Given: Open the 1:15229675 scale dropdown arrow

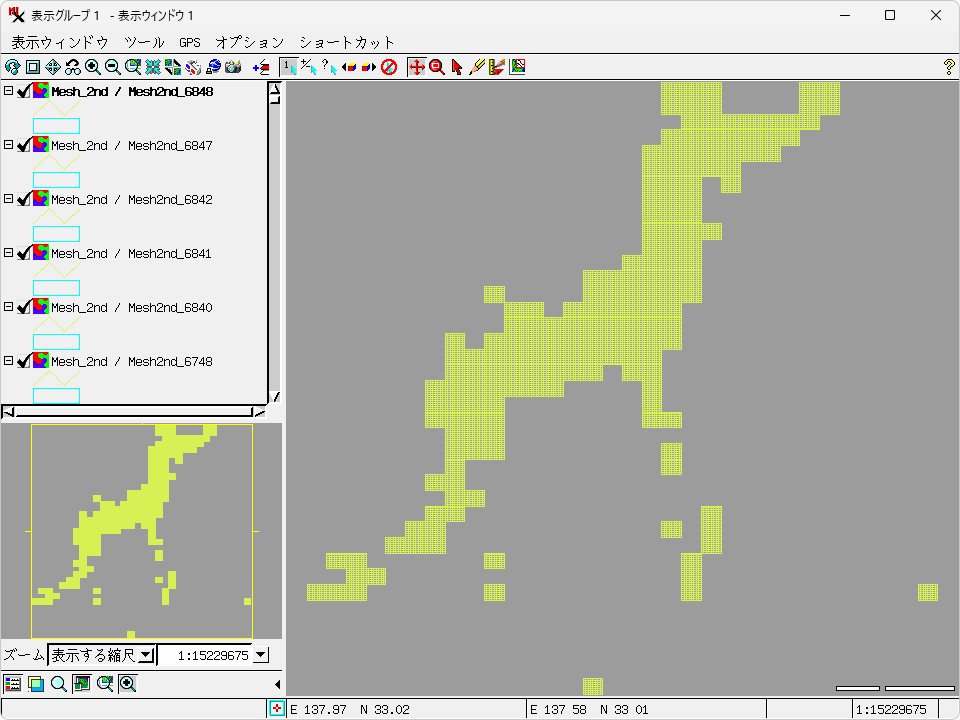Looking at the screenshot, I should coord(261,655).
